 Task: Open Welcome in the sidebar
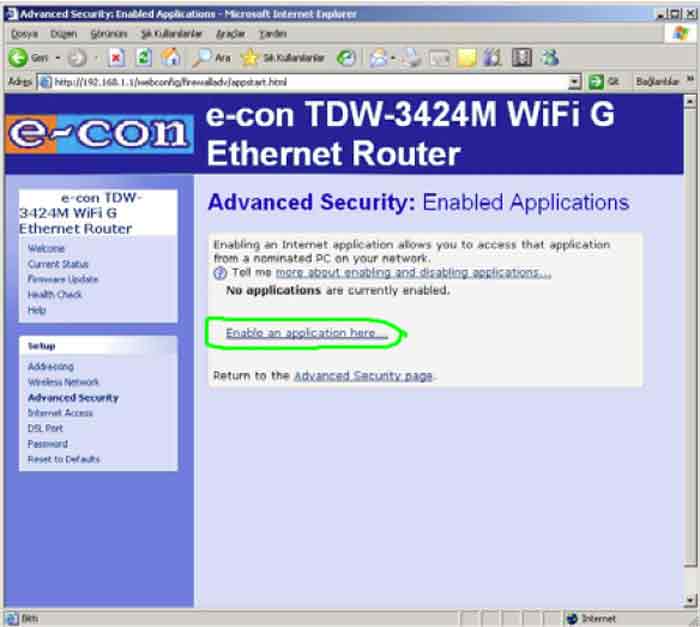(x=46, y=249)
